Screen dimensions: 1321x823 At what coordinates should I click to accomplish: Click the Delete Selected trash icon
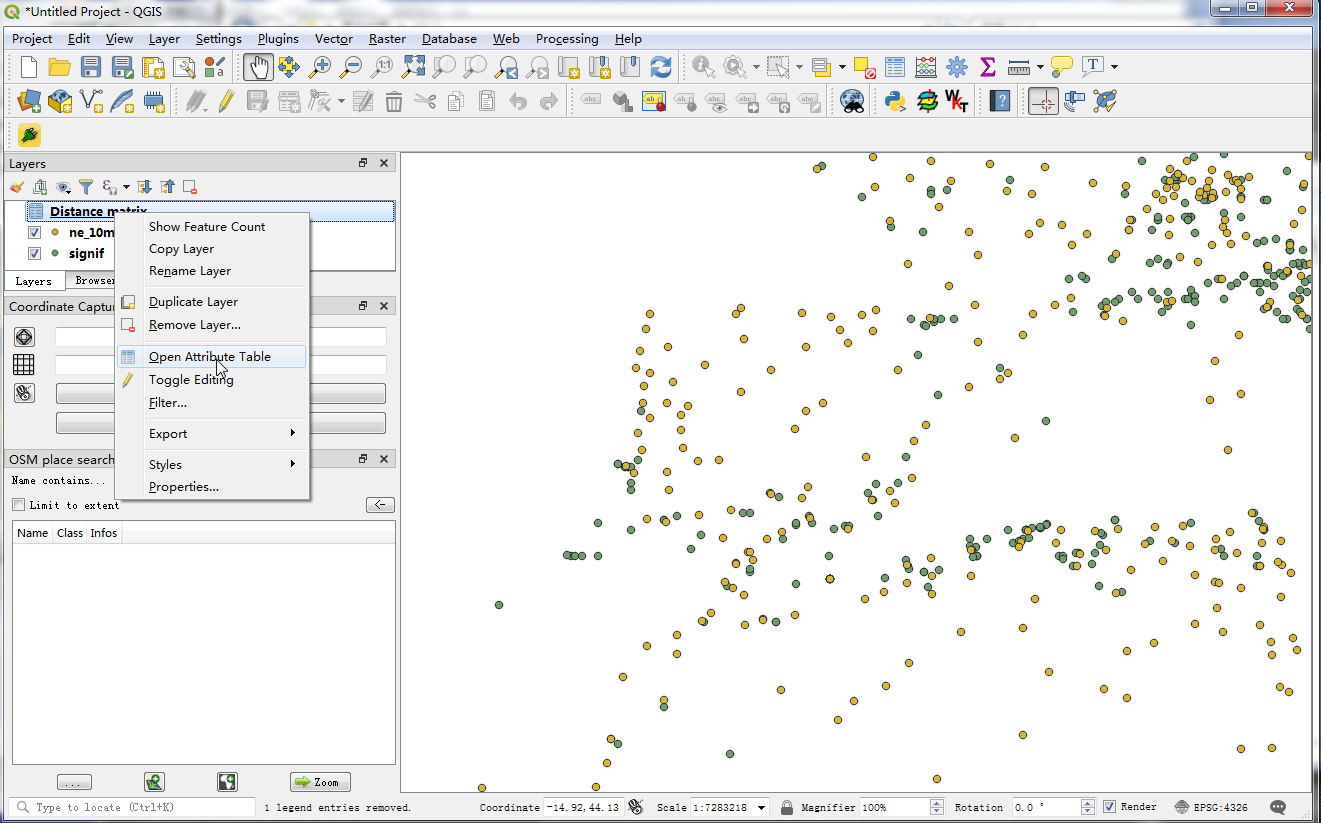coord(394,101)
